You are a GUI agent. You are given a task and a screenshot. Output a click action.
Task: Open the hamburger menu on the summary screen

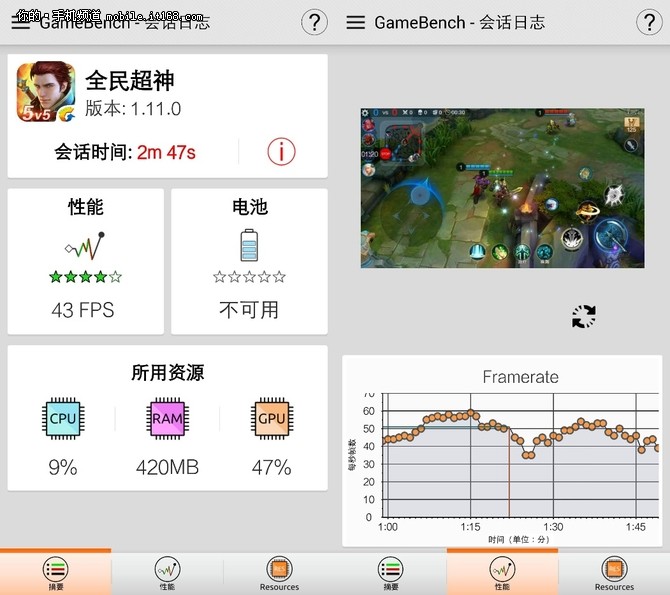pyautogui.click(x=20, y=22)
